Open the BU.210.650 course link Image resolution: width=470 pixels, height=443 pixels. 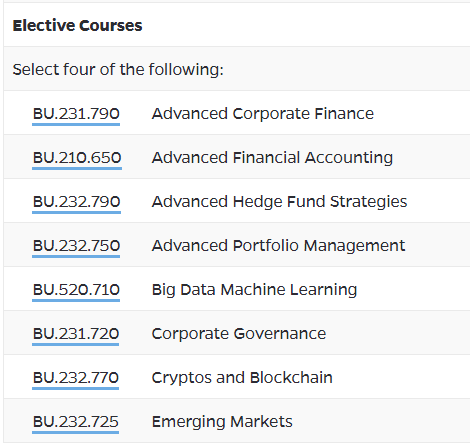77,158
